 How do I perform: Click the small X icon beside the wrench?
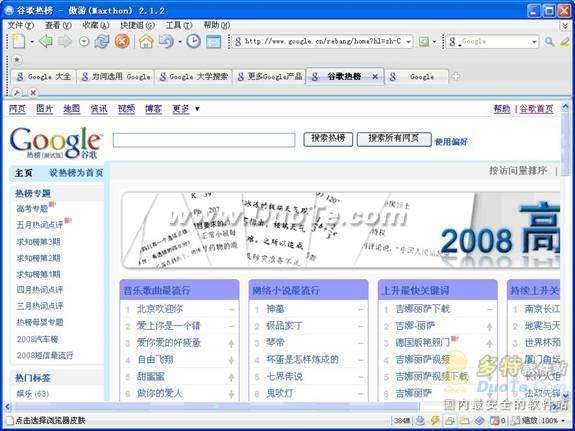33,93
